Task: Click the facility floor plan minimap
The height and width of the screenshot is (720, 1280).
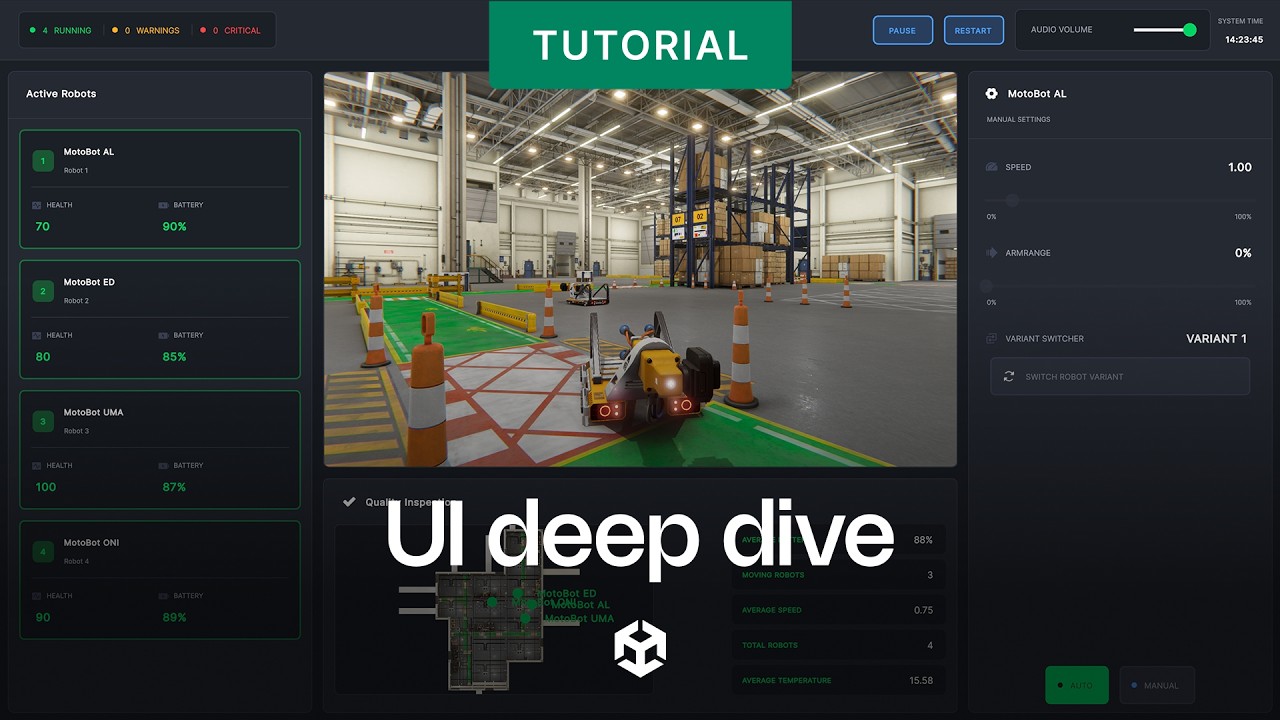Action: 495,610
